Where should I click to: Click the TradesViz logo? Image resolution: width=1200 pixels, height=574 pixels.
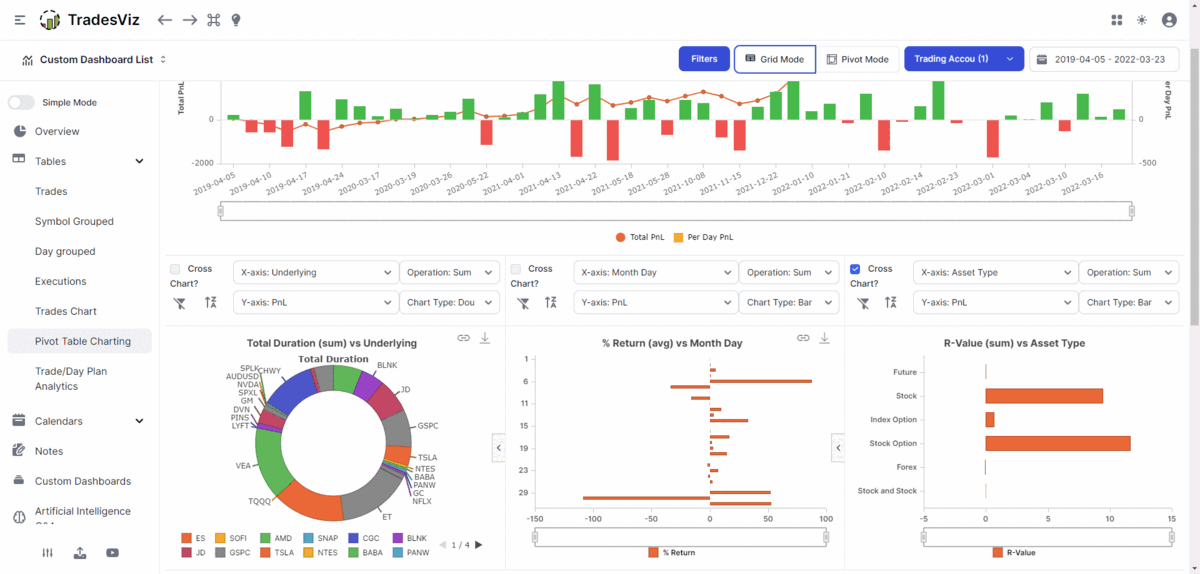pos(92,20)
